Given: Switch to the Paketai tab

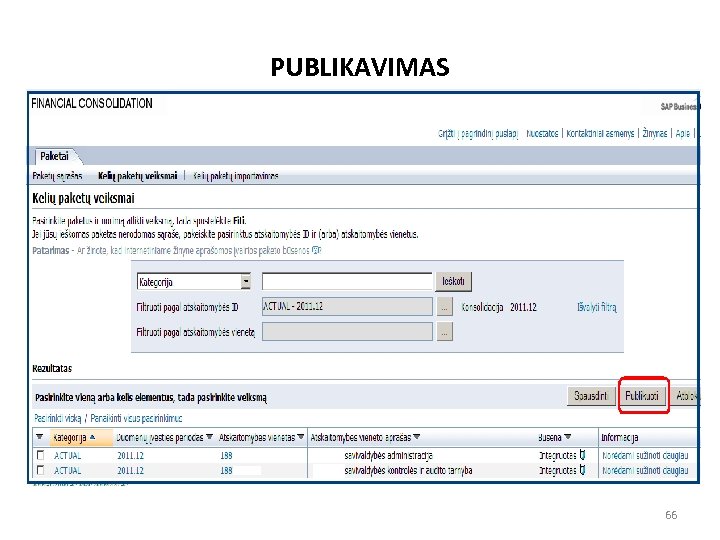Looking at the screenshot, I should (54, 156).
